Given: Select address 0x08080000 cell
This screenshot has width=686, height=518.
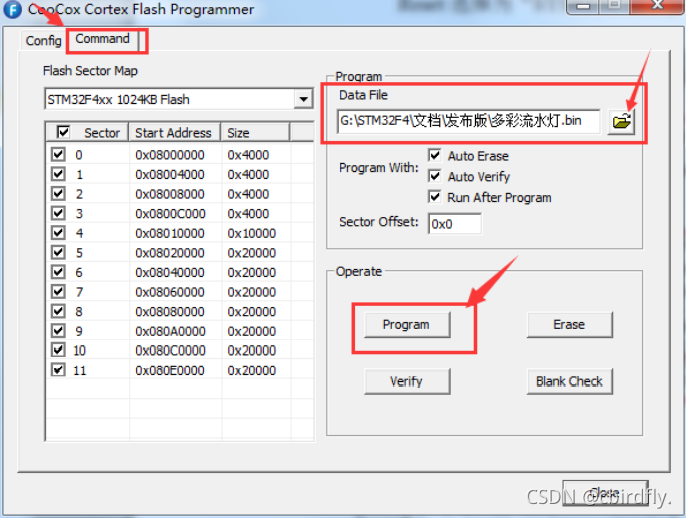Looking at the screenshot, I should pos(170,312).
